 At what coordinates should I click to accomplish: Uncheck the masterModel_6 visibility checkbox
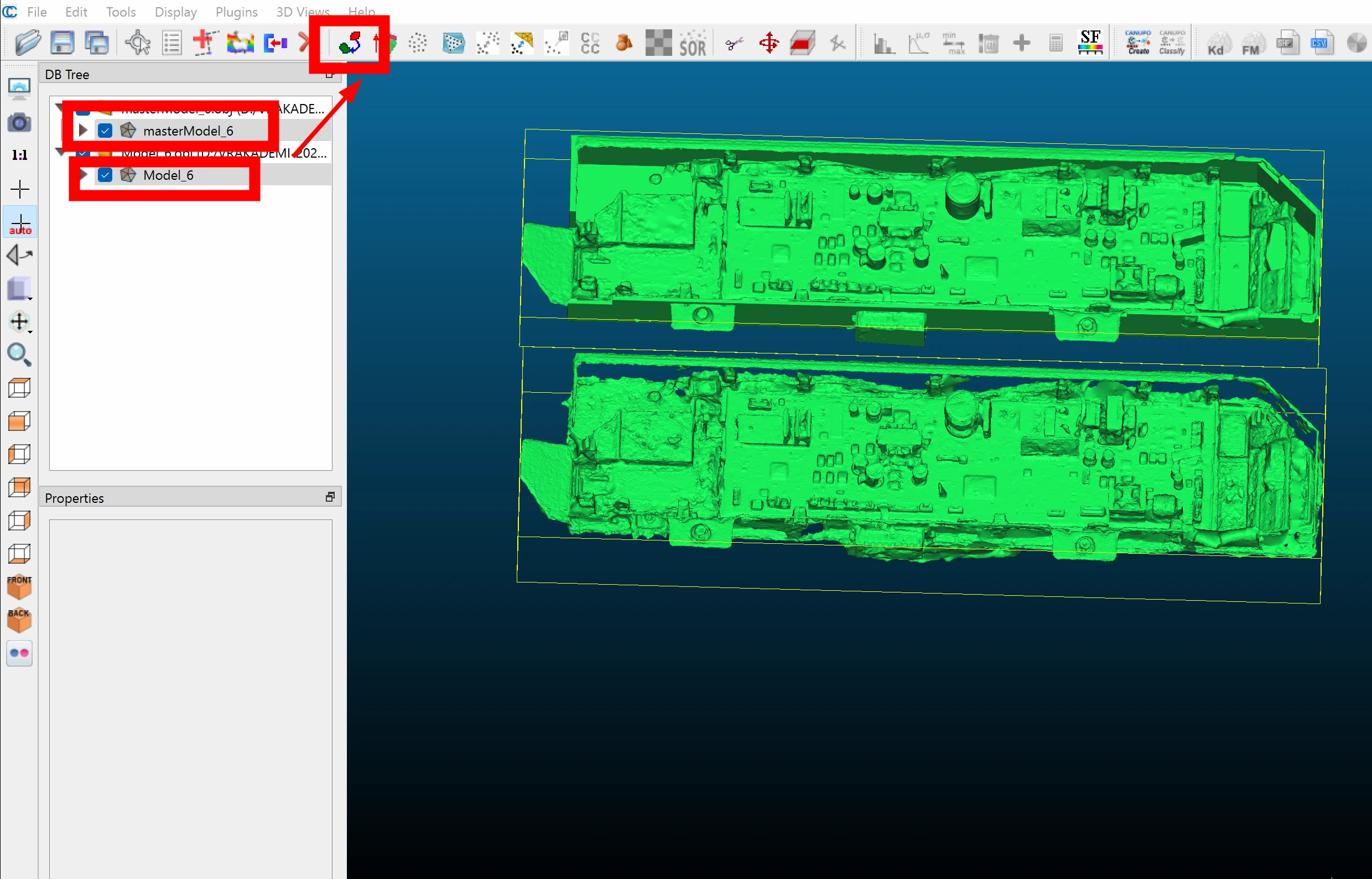pos(105,131)
